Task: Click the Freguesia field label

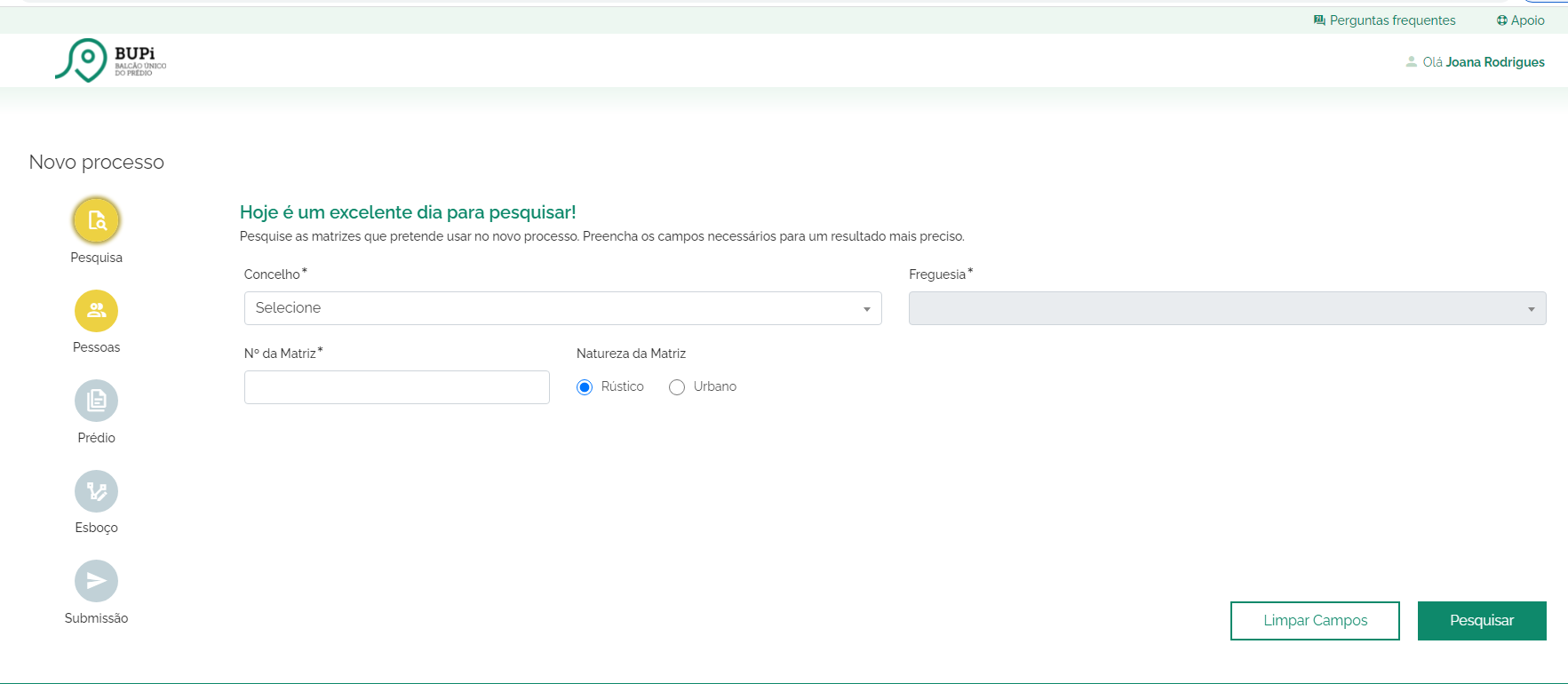Action: click(937, 274)
